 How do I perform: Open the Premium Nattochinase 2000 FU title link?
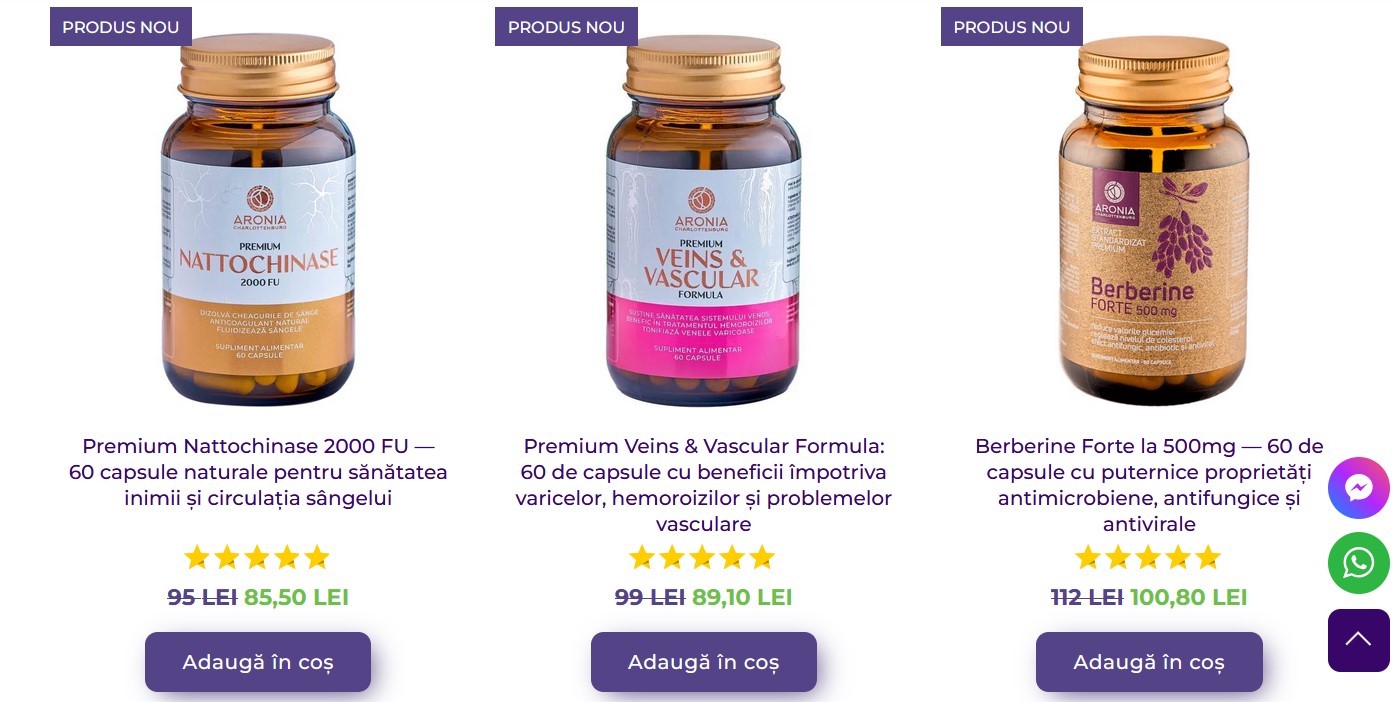[x=258, y=472]
